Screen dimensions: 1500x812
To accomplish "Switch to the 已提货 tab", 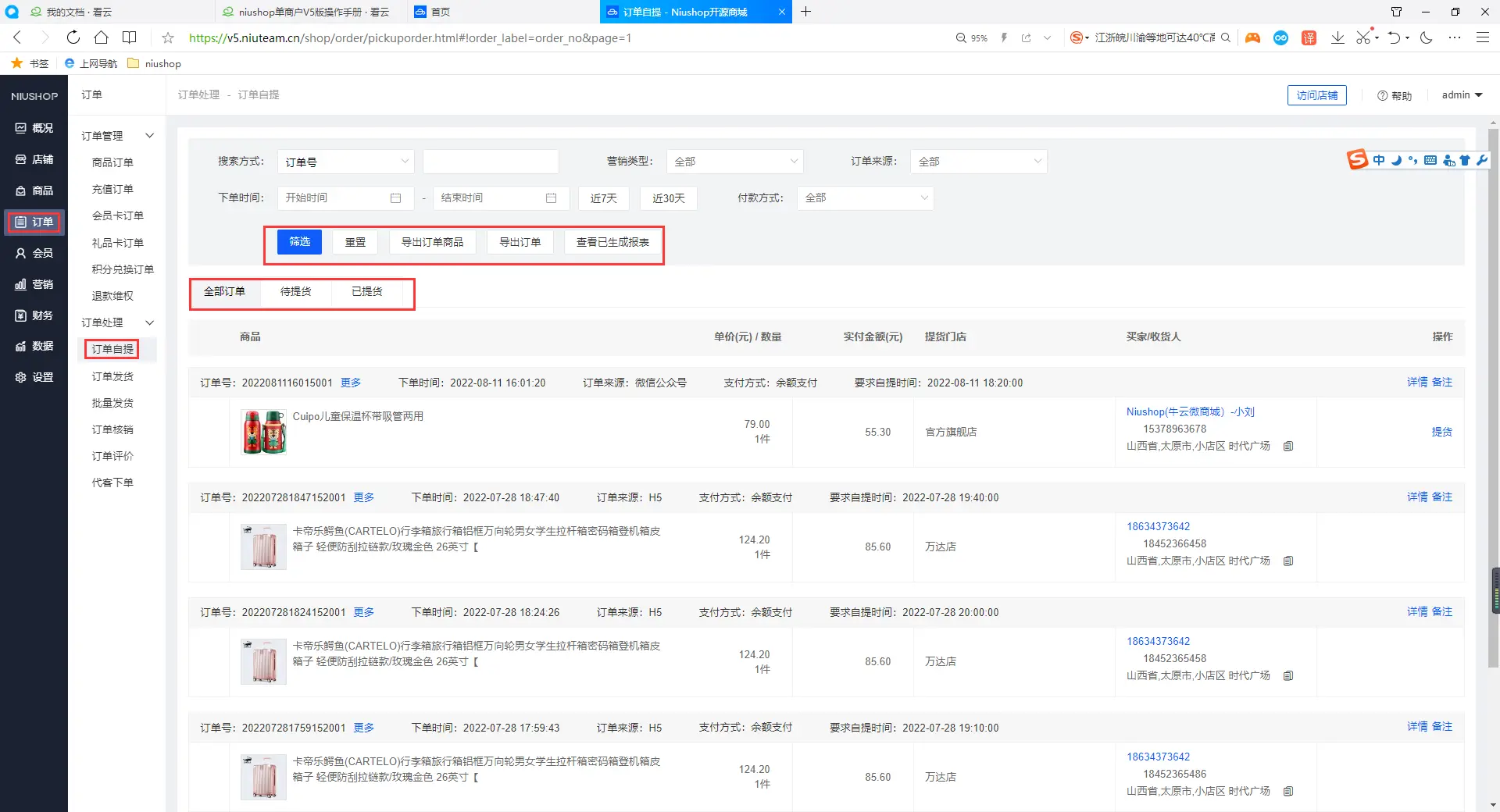I will pyautogui.click(x=366, y=292).
